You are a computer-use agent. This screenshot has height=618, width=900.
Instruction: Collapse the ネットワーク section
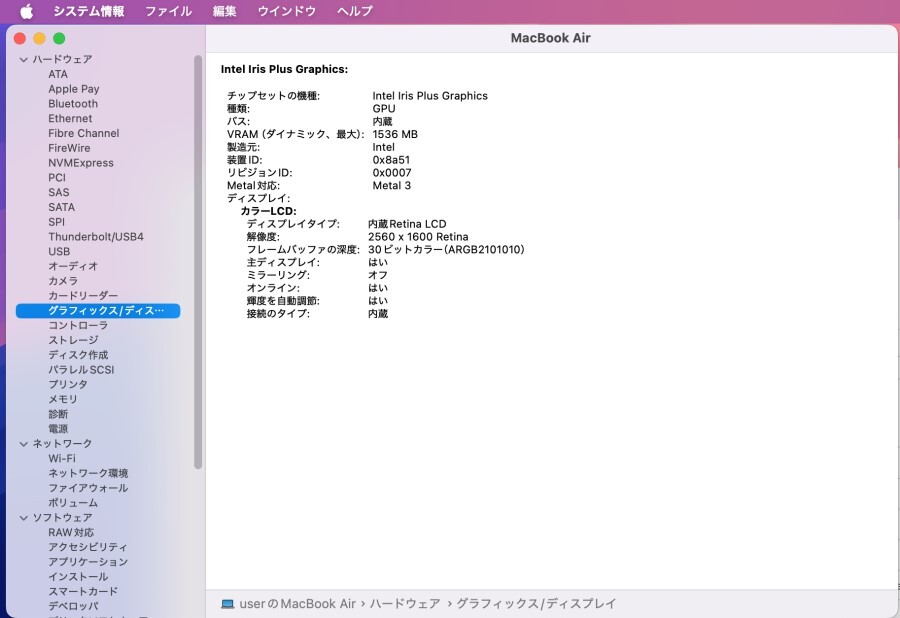[x=24, y=444]
